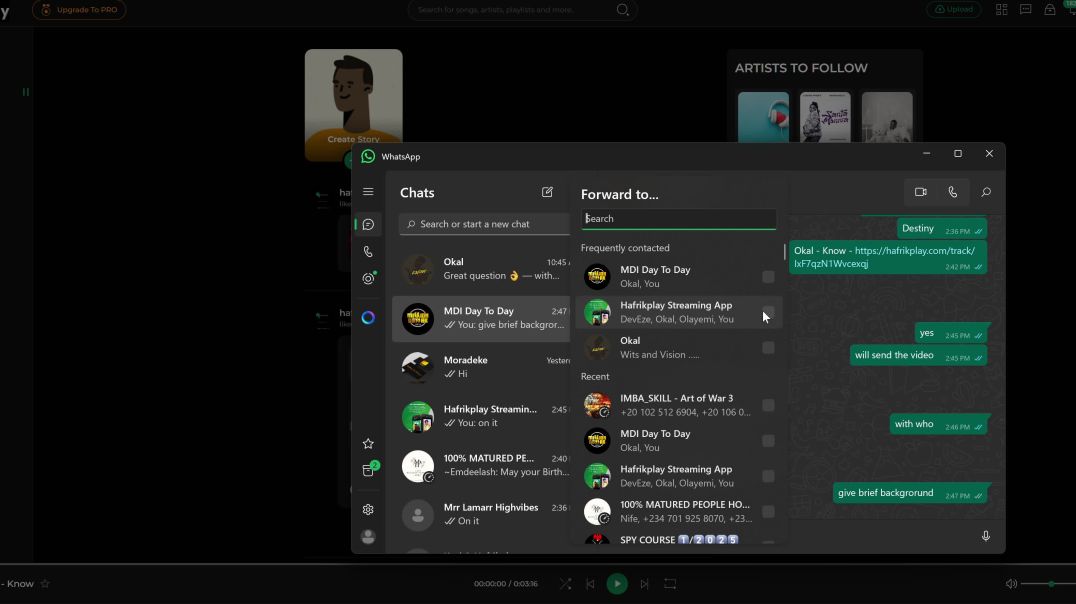This screenshot has width=1076, height=604.
Task: Click Search or start a new chat
Action: [x=484, y=224]
